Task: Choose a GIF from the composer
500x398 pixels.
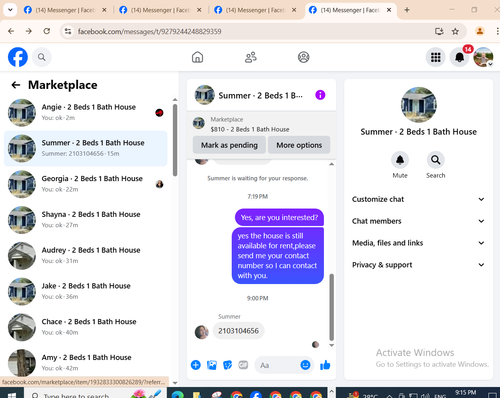Action: pos(243,365)
